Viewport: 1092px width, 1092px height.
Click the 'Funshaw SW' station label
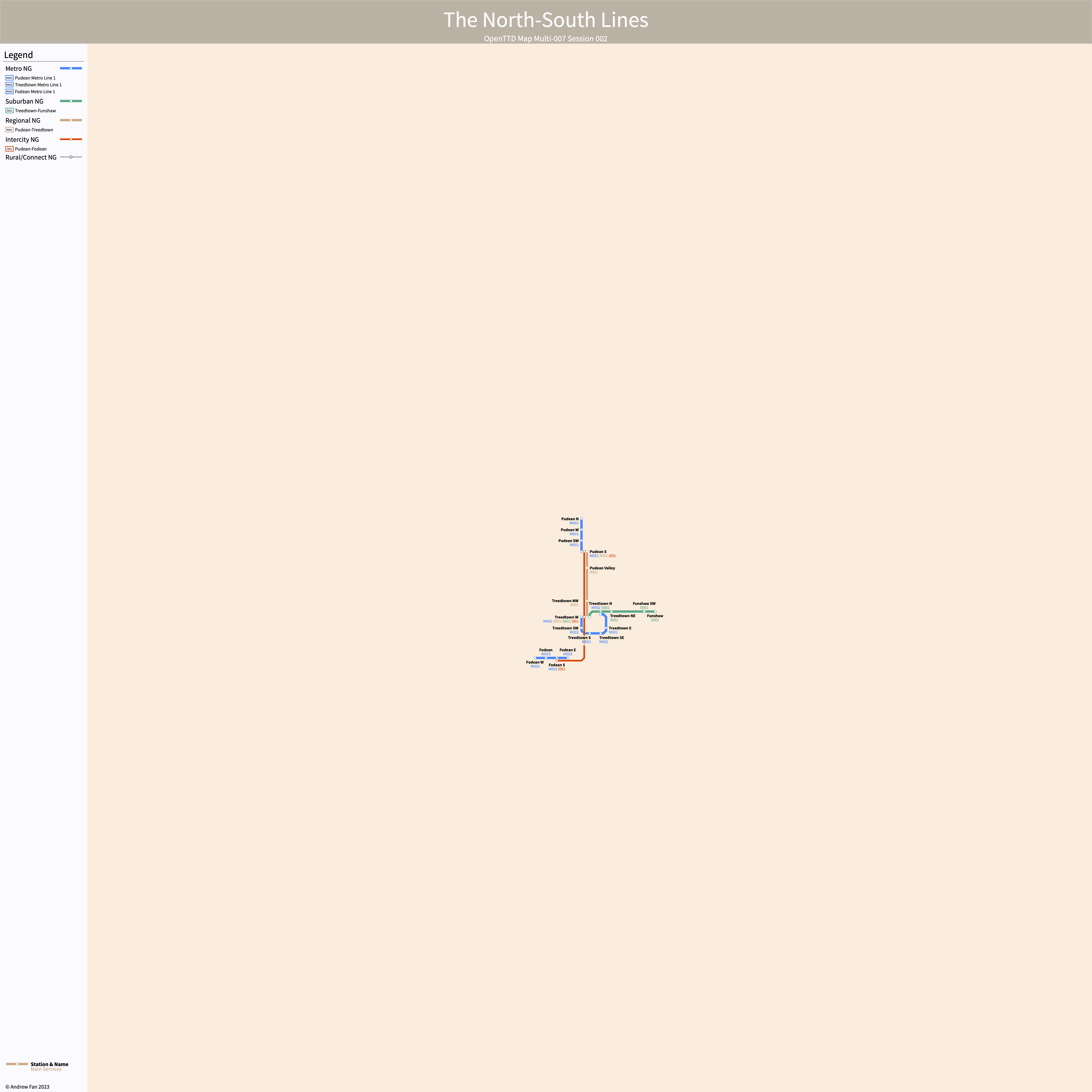pos(644,604)
